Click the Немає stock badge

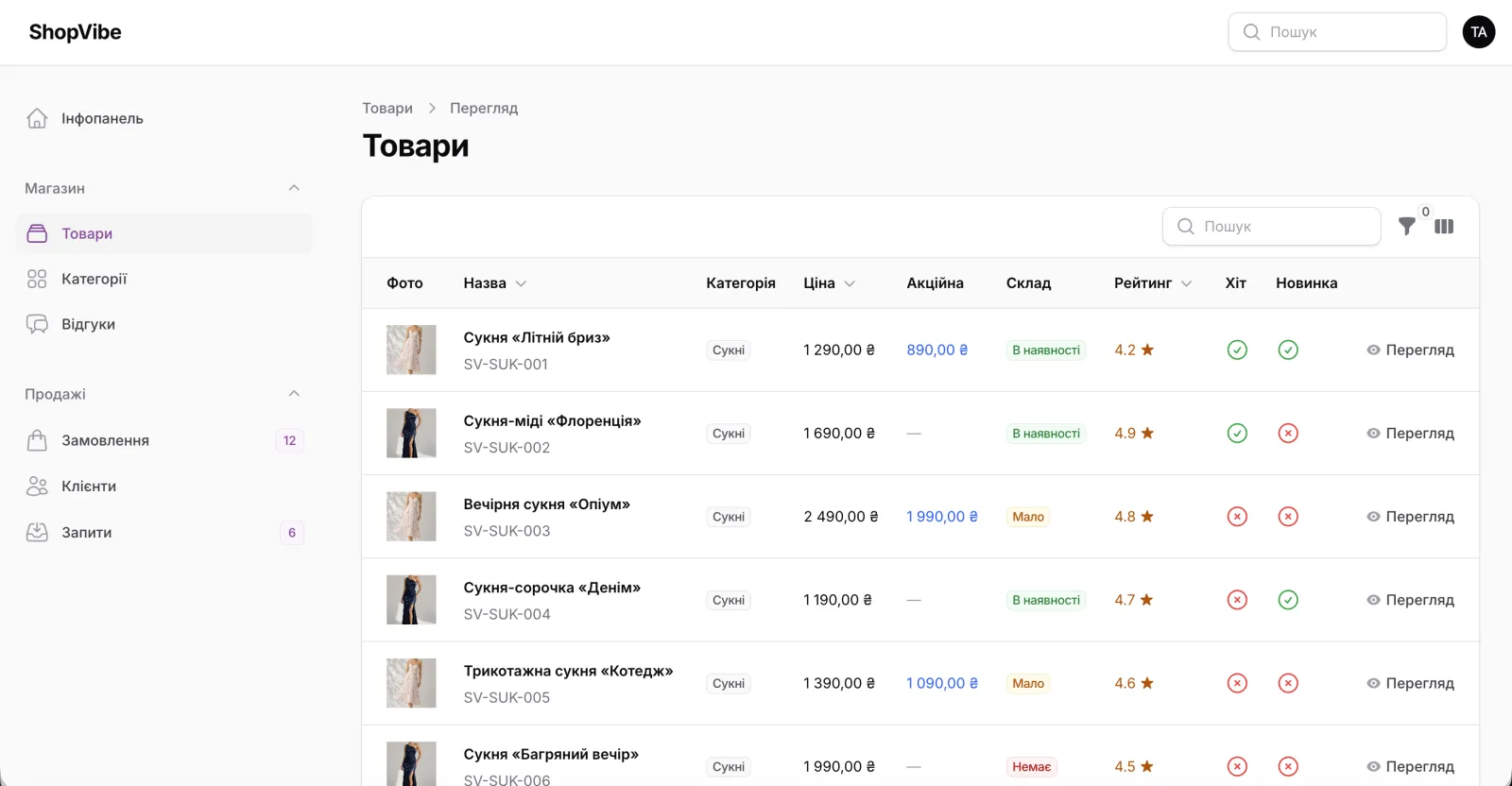[x=1032, y=766]
